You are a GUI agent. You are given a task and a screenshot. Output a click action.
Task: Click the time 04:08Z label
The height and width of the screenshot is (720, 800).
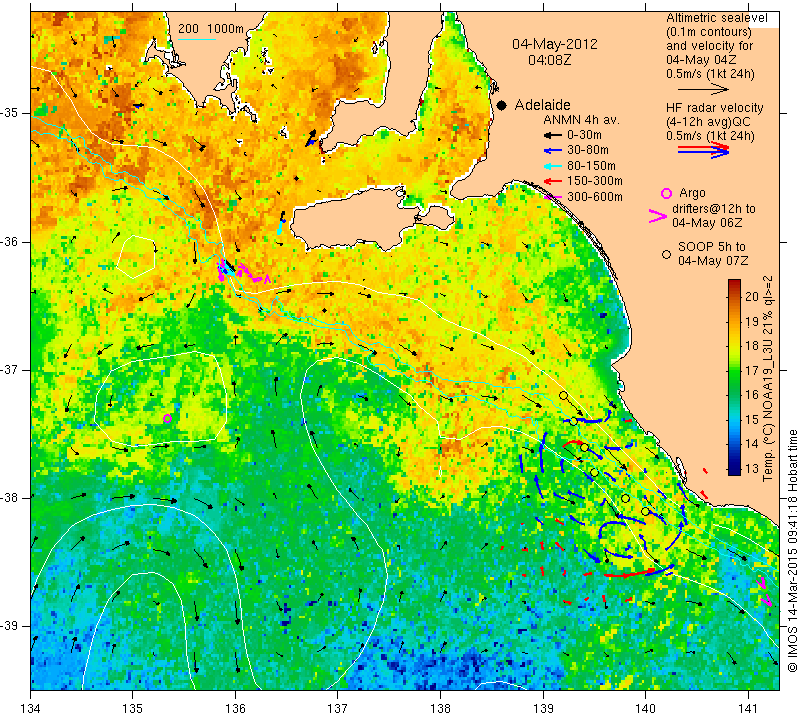pos(549,60)
